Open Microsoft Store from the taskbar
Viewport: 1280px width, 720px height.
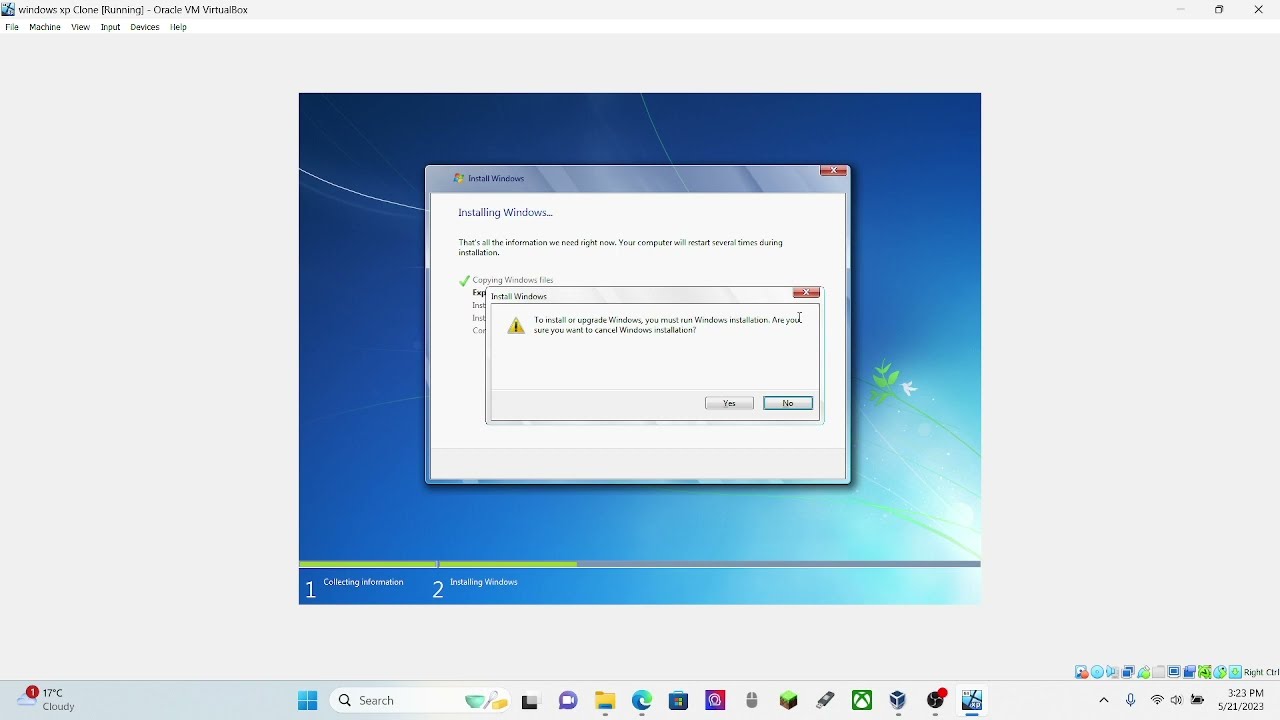(679, 701)
